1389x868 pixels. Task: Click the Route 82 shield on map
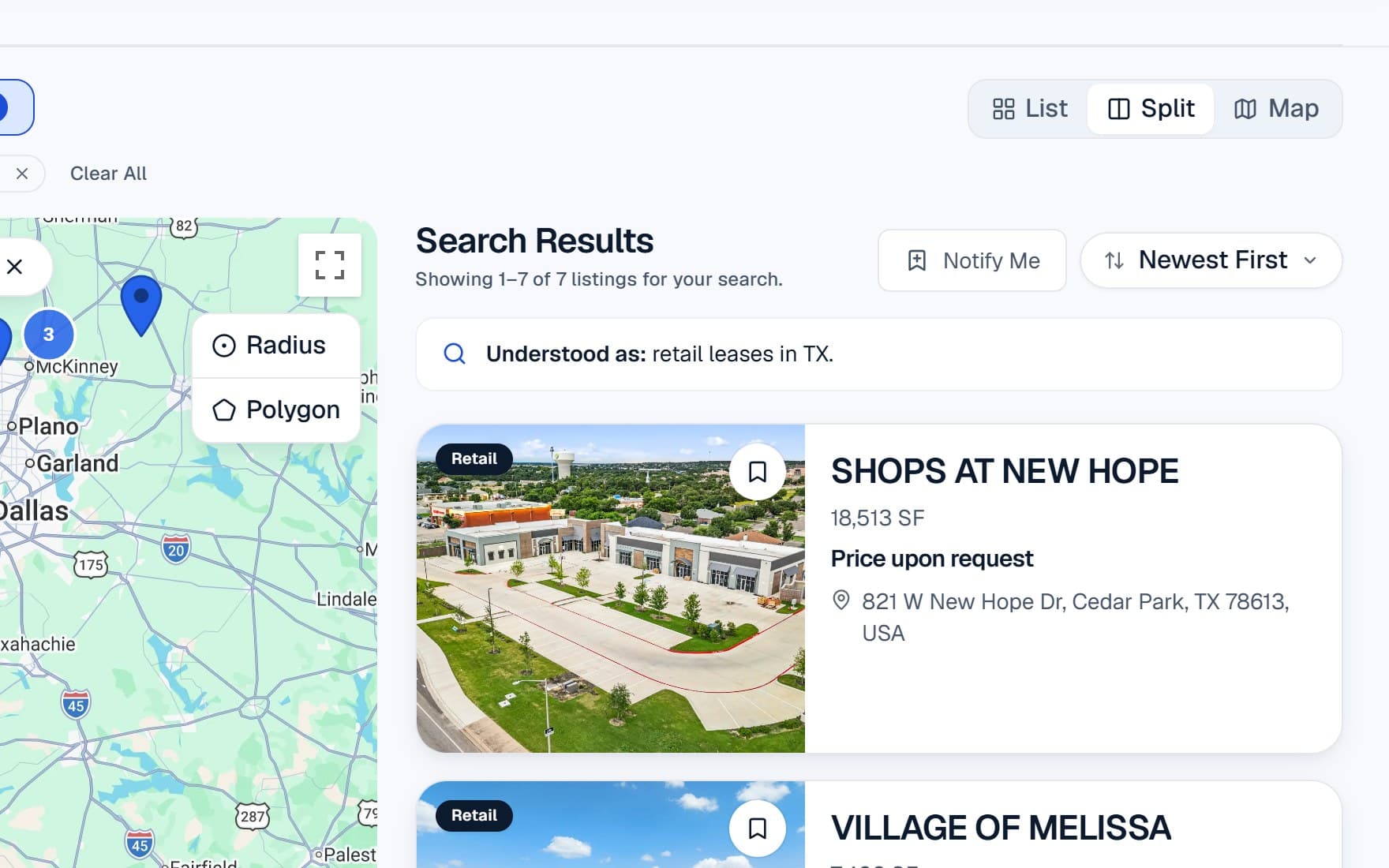coord(184,226)
